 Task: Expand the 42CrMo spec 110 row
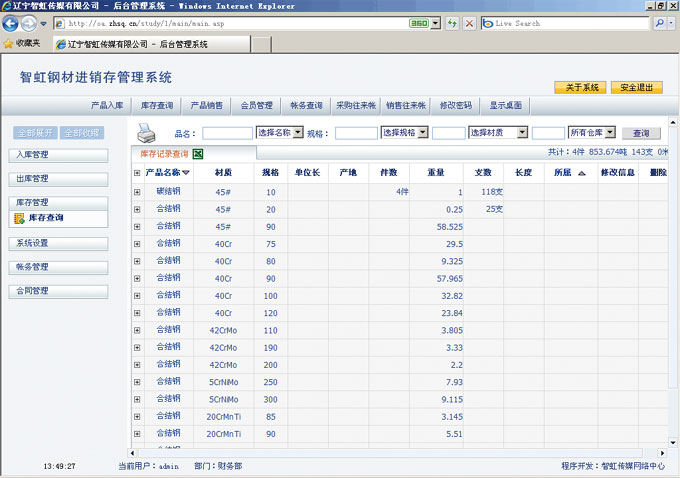coord(137,330)
